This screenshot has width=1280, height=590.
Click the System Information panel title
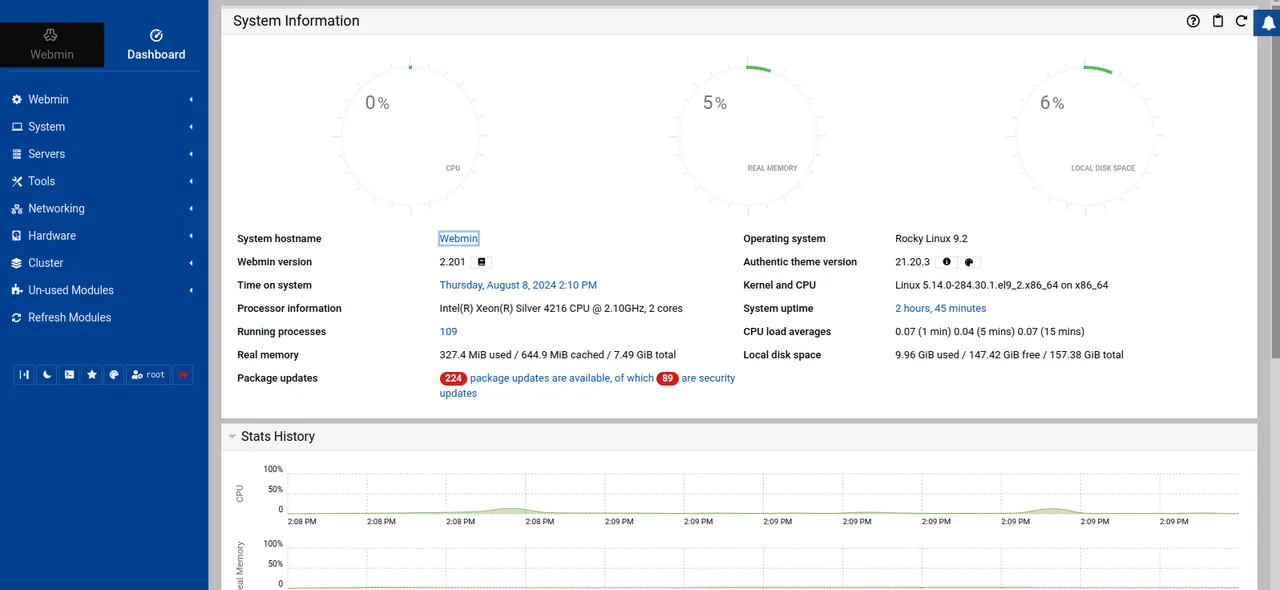pyautogui.click(x=296, y=21)
